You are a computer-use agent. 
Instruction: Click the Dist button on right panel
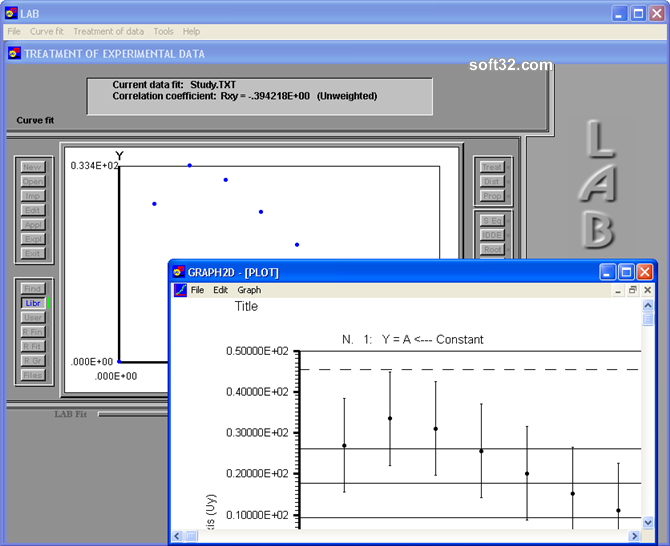click(492, 182)
